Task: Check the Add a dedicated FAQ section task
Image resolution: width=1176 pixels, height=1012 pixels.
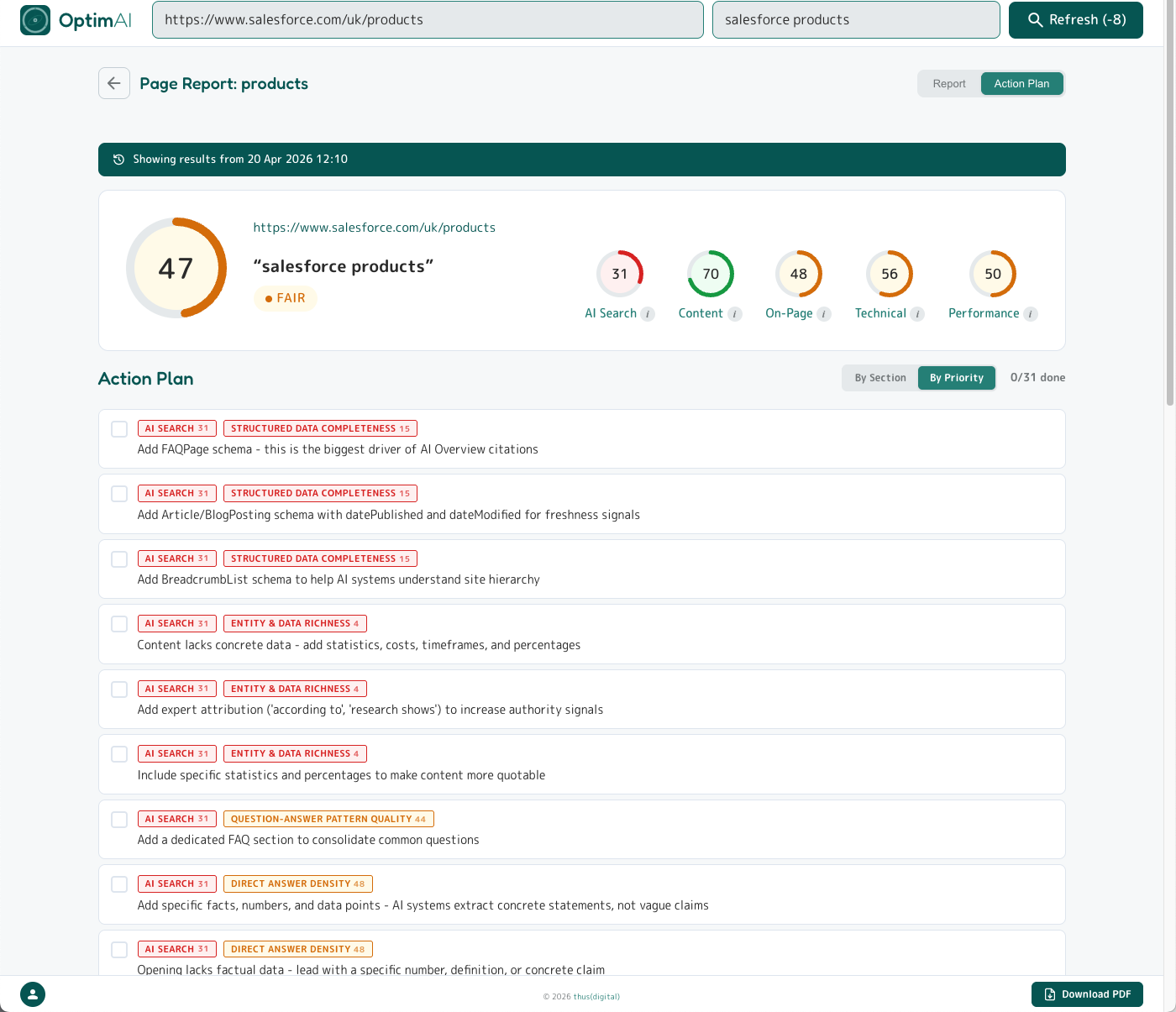Action: 119,820
